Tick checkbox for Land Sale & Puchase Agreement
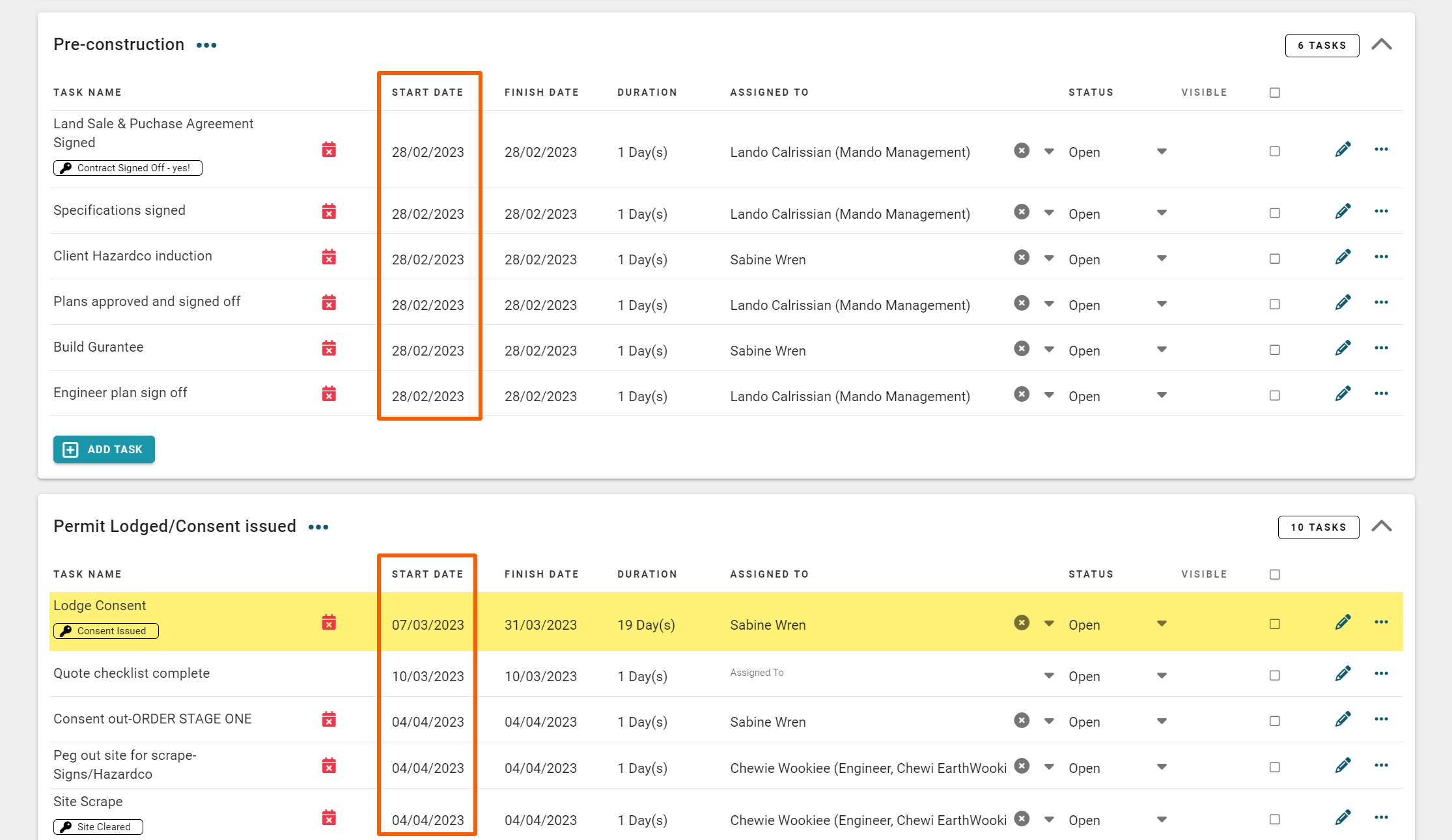This screenshot has width=1452, height=840. pyautogui.click(x=1274, y=151)
